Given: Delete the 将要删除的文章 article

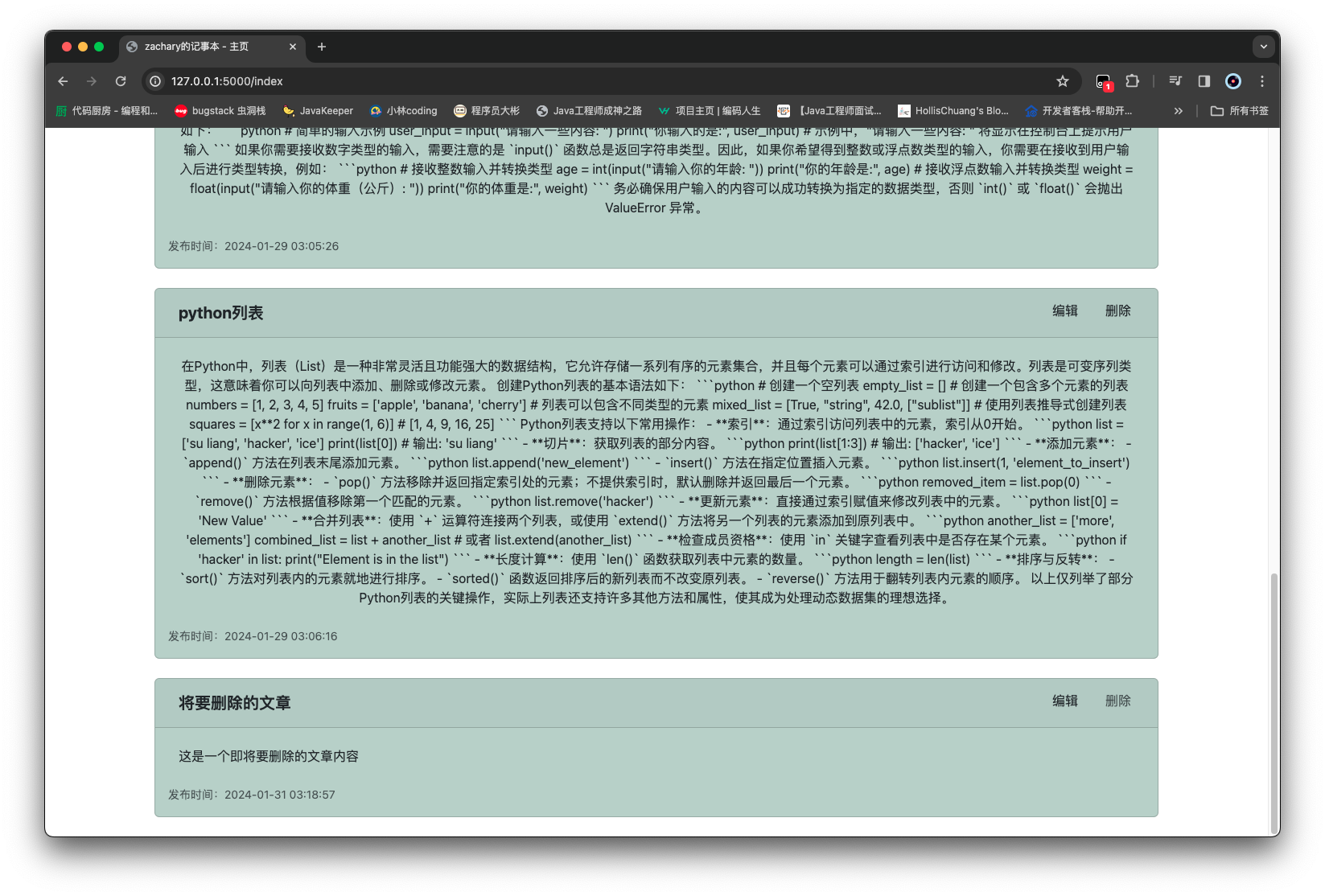Looking at the screenshot, I should (1118, 701).
